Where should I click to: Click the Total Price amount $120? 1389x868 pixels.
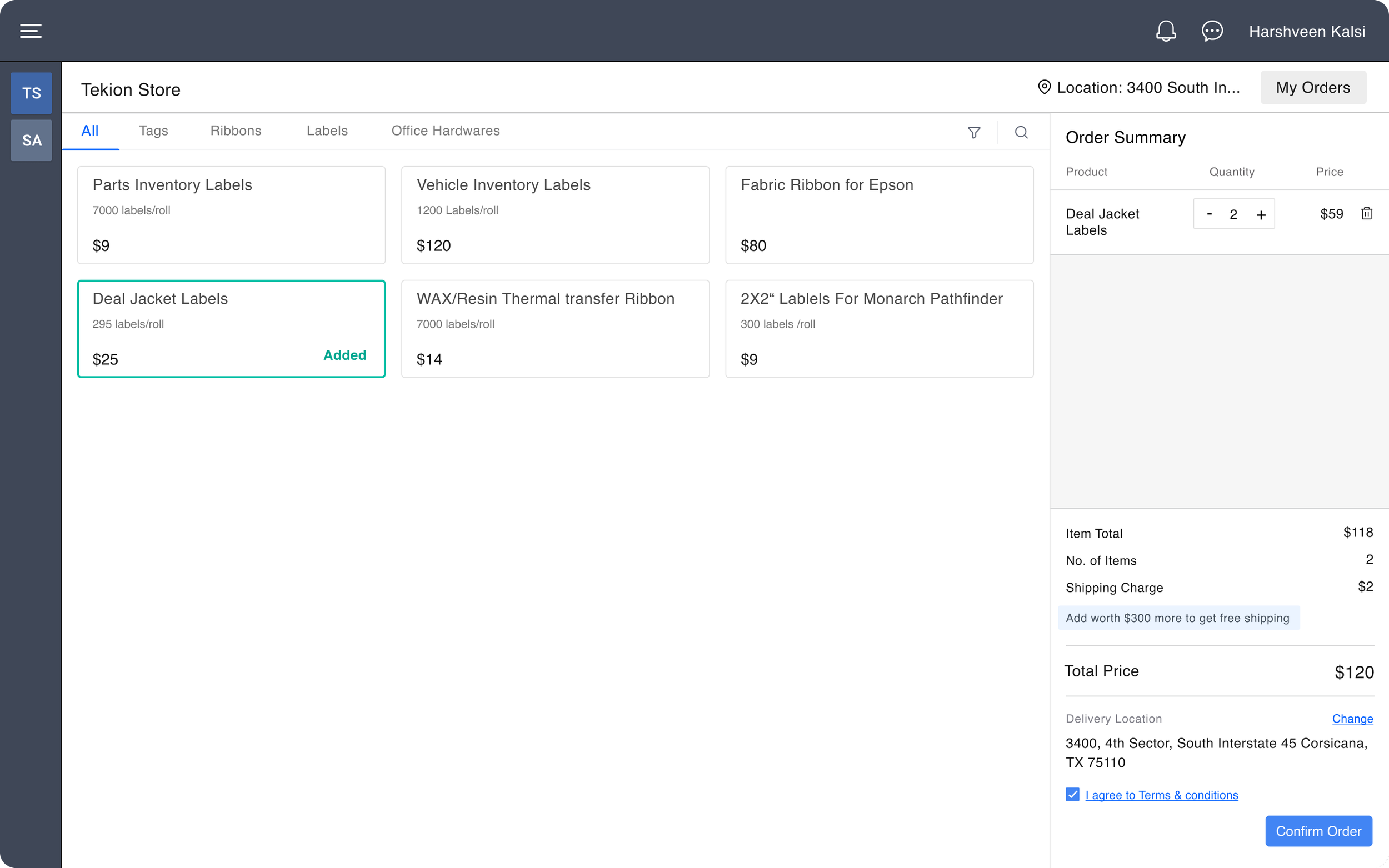[1354, 672]
